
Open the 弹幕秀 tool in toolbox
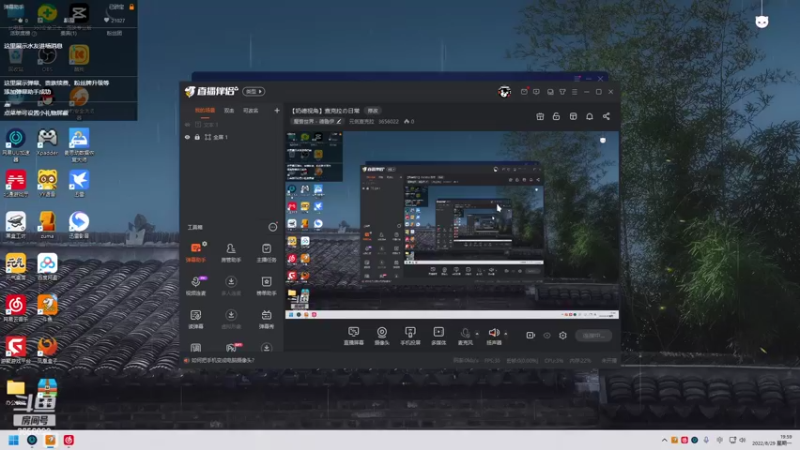point(266,319)
